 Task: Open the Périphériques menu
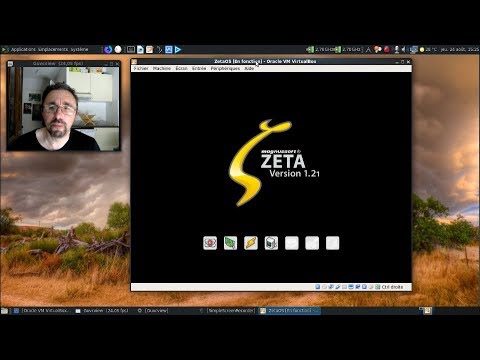point(225,68)
